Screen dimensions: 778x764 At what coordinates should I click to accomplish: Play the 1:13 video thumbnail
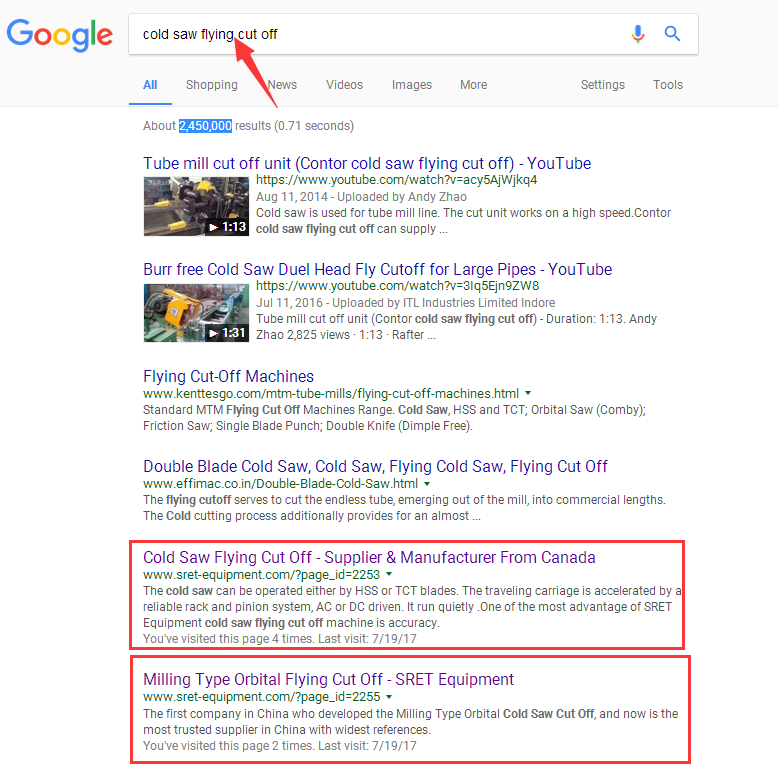196,206
